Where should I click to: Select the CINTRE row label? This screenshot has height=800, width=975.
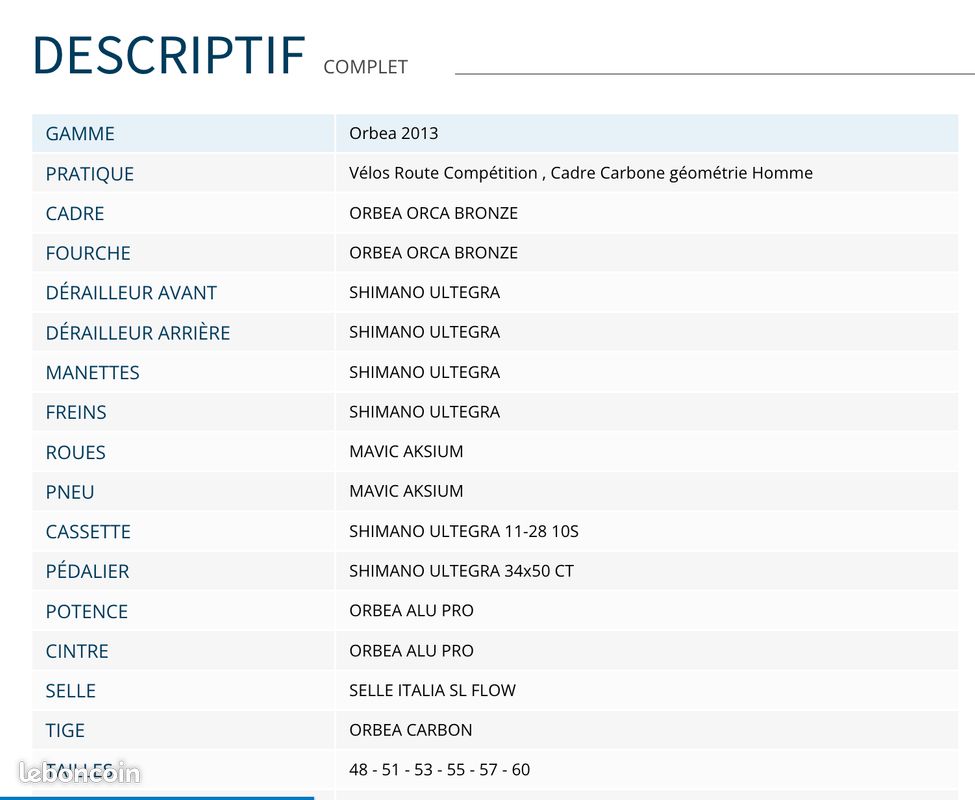click(77, 651)
